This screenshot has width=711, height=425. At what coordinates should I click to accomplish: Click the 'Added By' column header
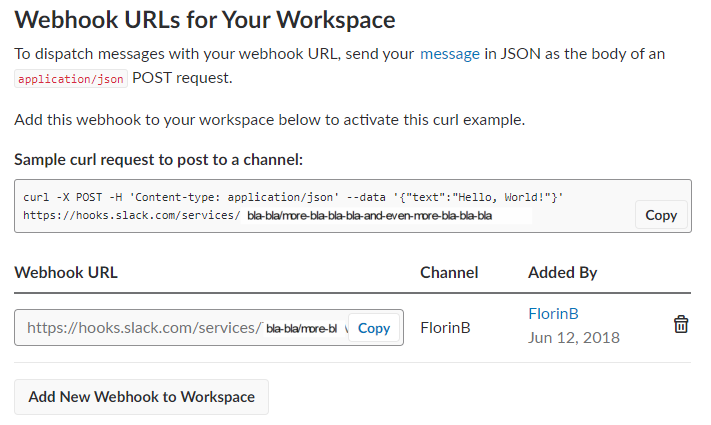[x=562, y=273]
